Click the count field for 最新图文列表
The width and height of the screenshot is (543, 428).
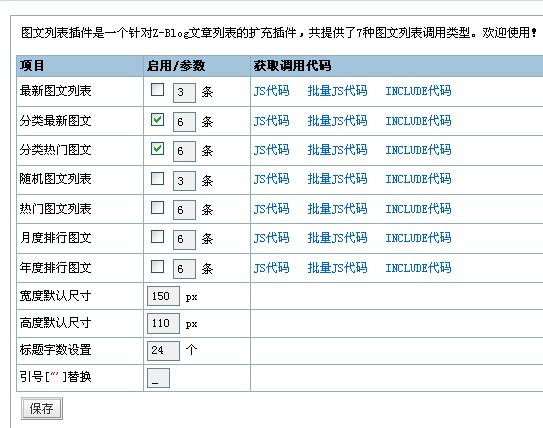pyautogui.click(x=184, y=92)
